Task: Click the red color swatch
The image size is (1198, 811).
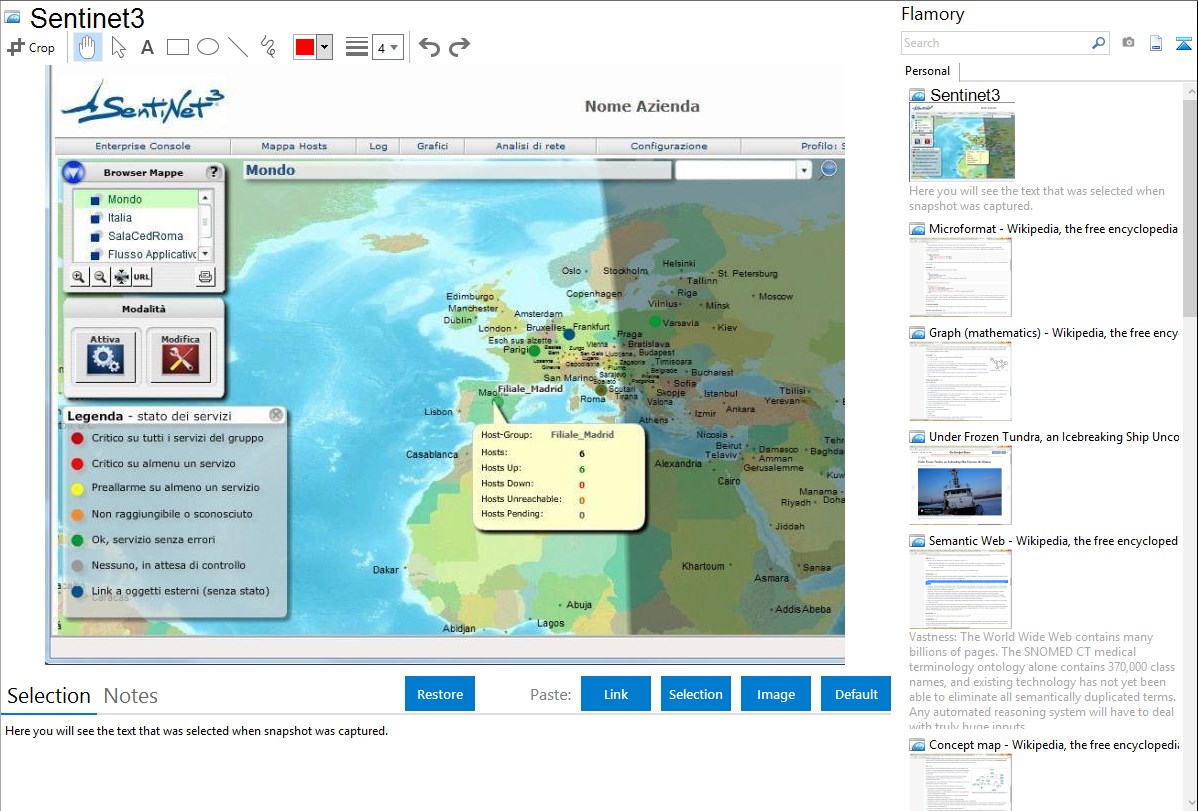Action: pos(304,47)
